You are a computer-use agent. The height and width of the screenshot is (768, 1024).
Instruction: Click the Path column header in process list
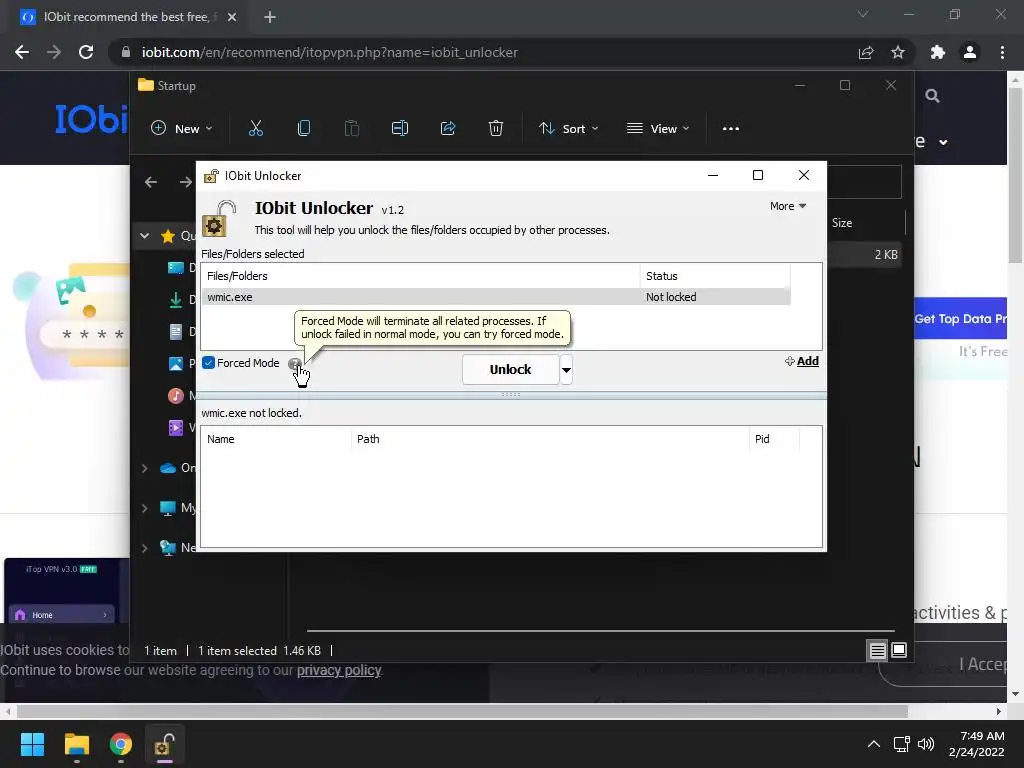[550, 440]
